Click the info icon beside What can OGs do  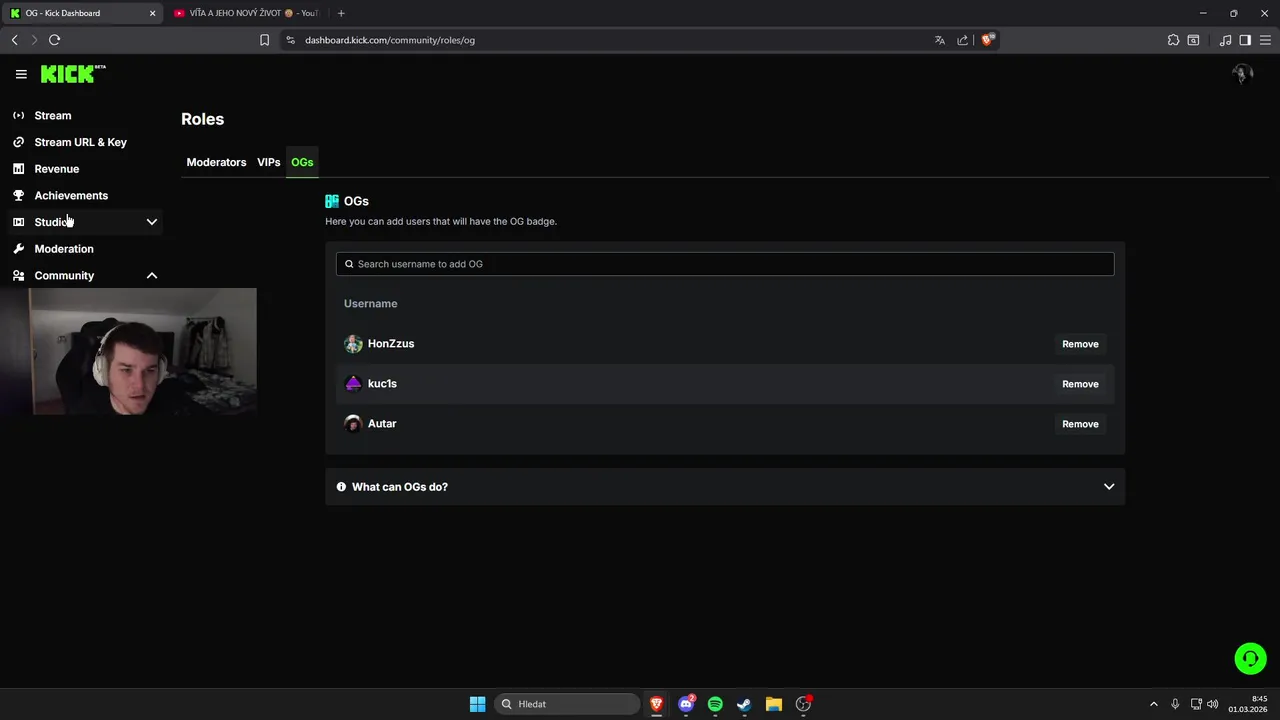(341, 487)
